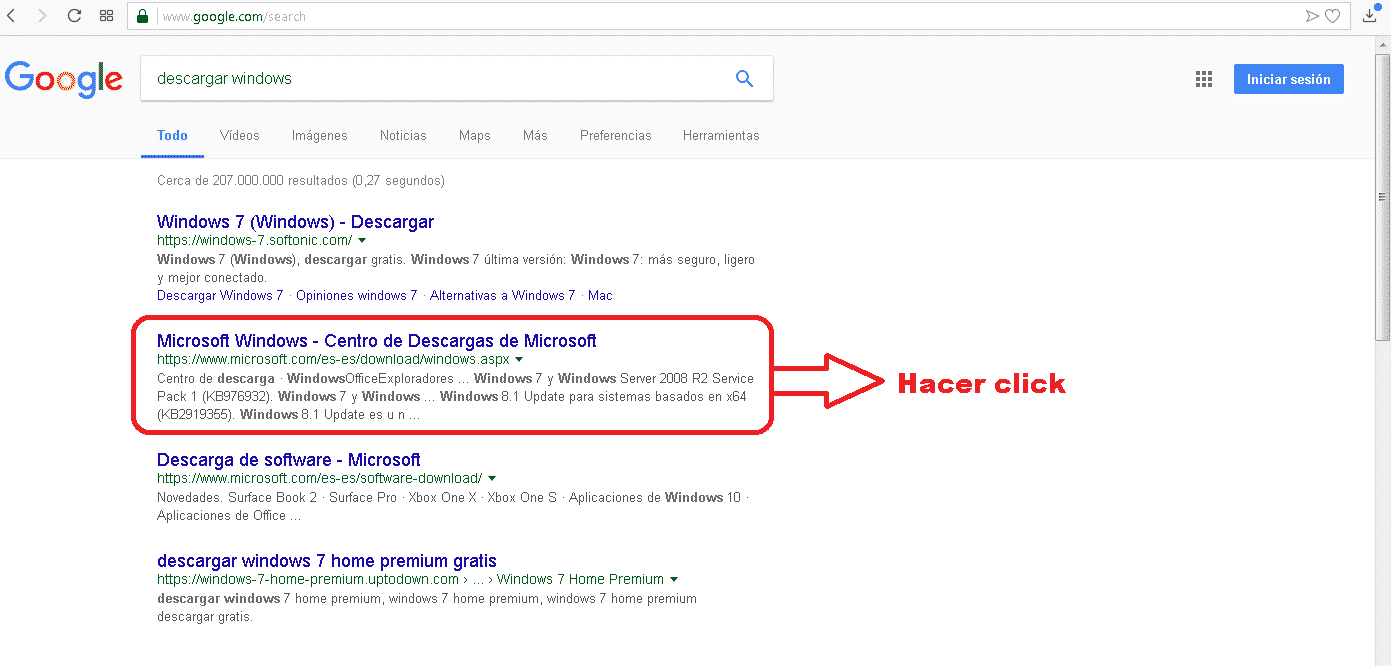The image size is (1394, 666).
Task: Click the green padlock security icon
Action: click(x=142, y=16)
